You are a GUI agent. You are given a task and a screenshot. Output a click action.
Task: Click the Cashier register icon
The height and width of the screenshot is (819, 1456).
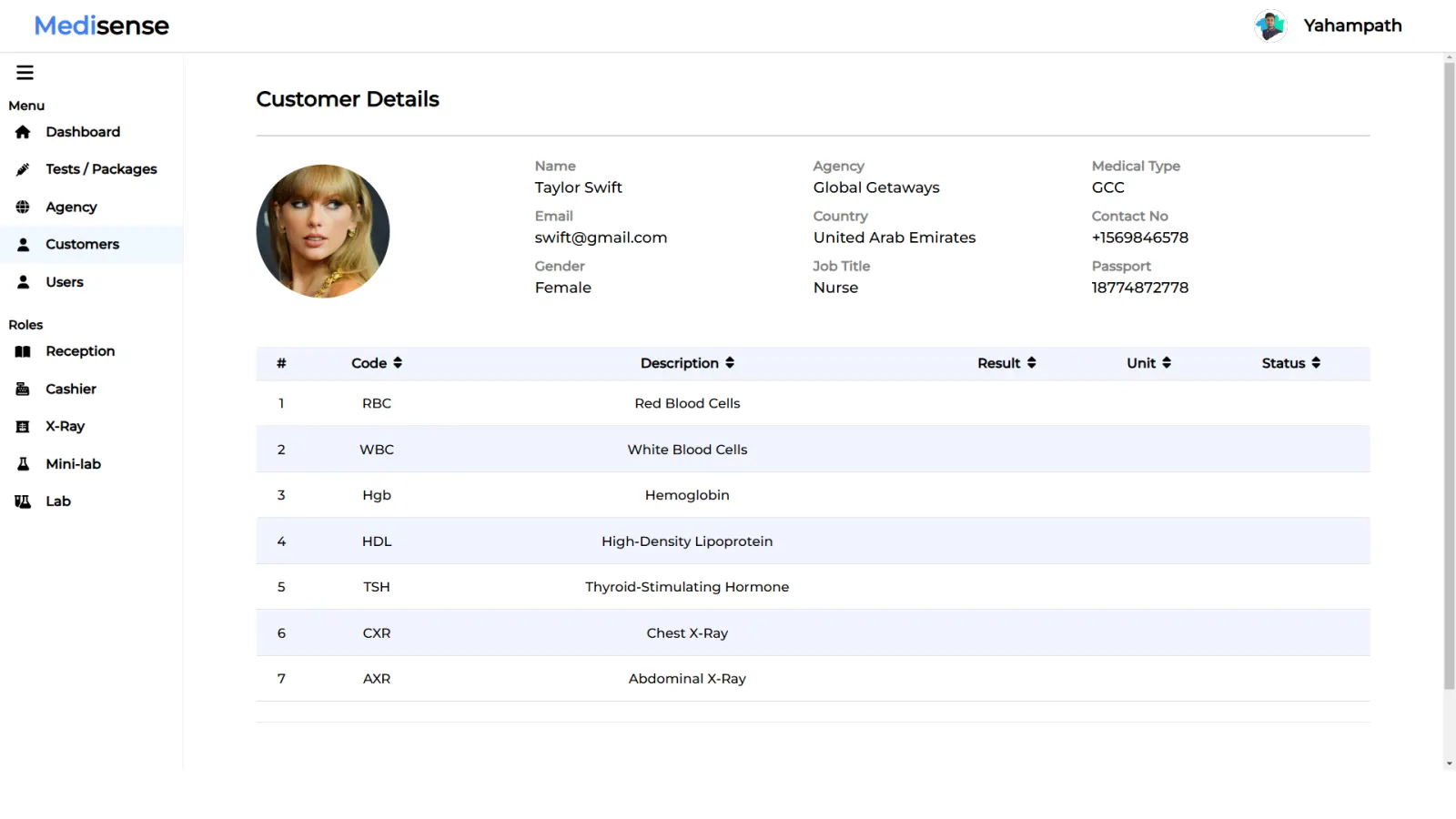(23, 389)
